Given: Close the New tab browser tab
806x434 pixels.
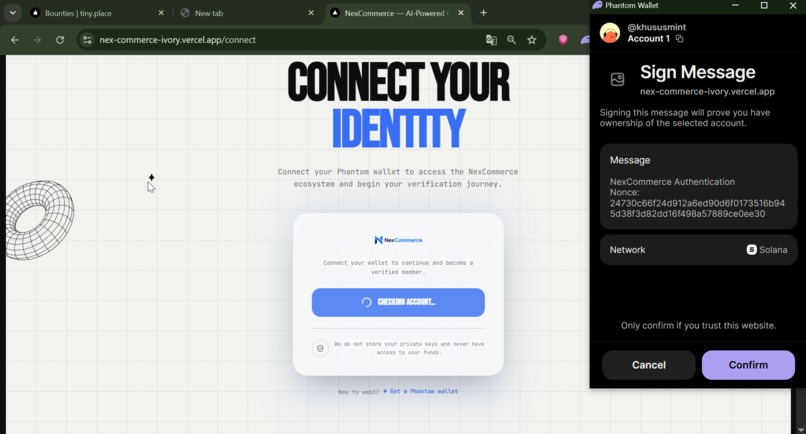Looking at the screenshot, I should (310, 13).
